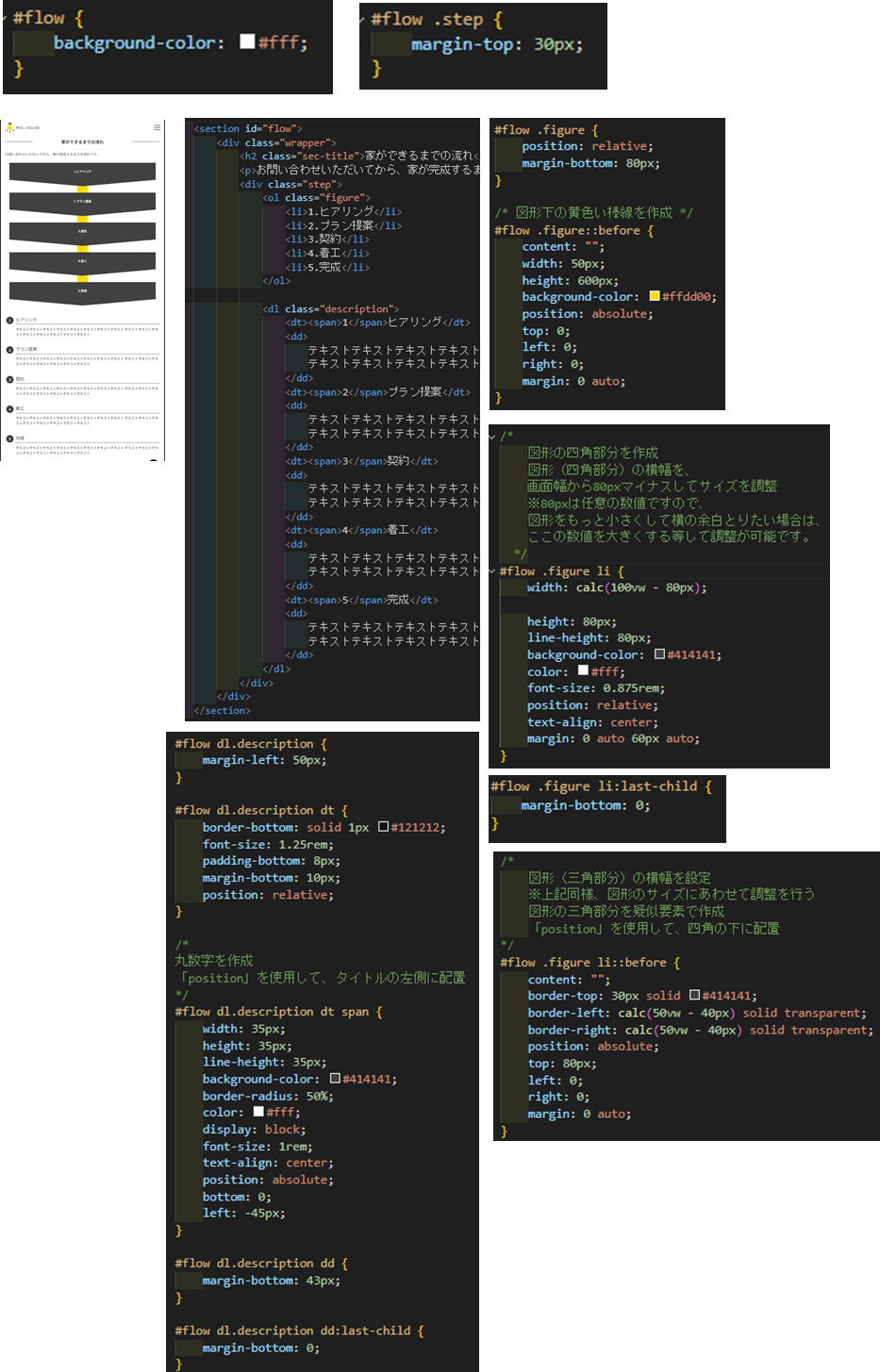Collapse the #flow .step rule with its fold chevron
The image size is (880, 1372).
point(363,19)
